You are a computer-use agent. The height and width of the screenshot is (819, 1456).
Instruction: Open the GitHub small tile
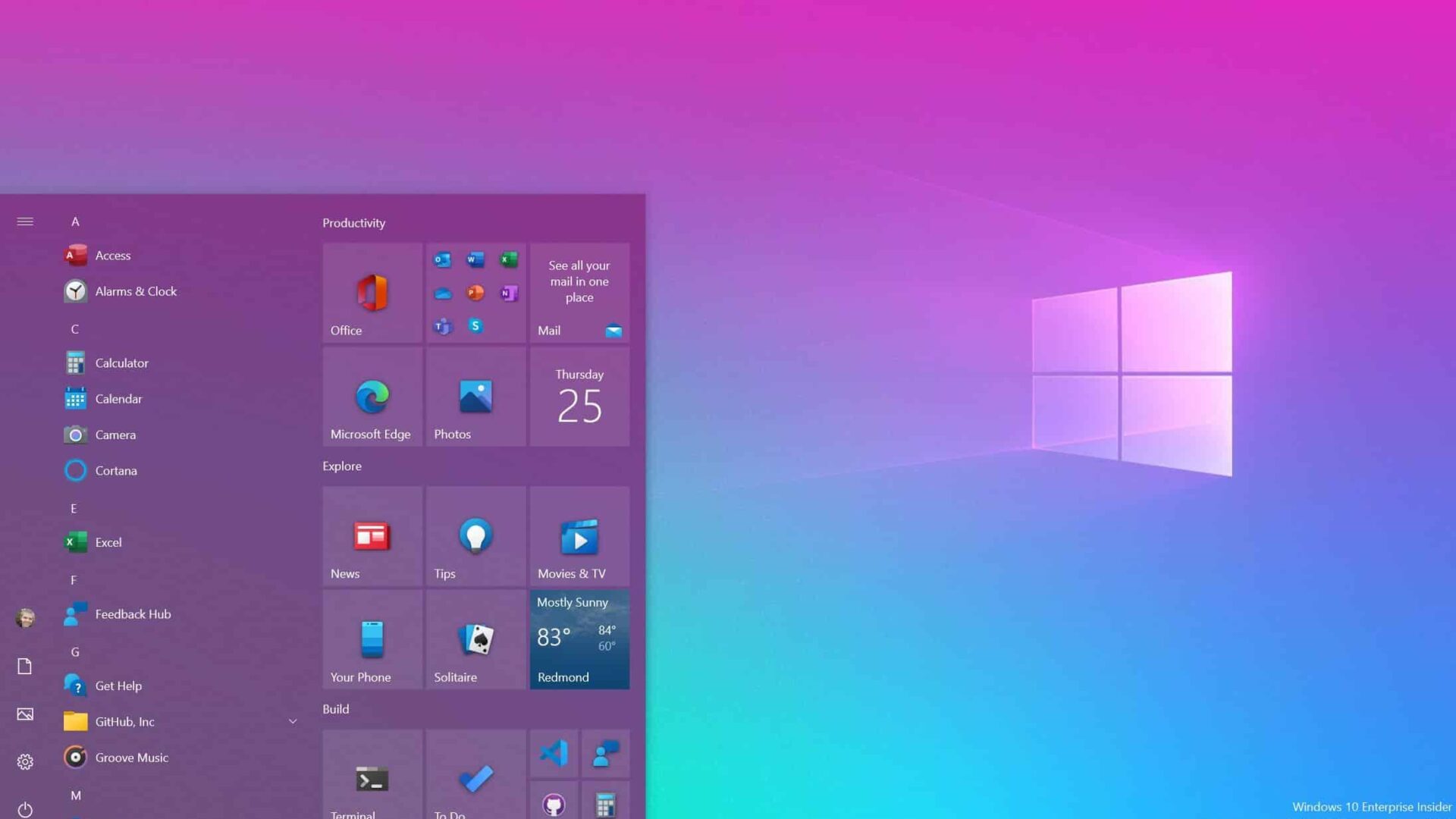[554, 801]
